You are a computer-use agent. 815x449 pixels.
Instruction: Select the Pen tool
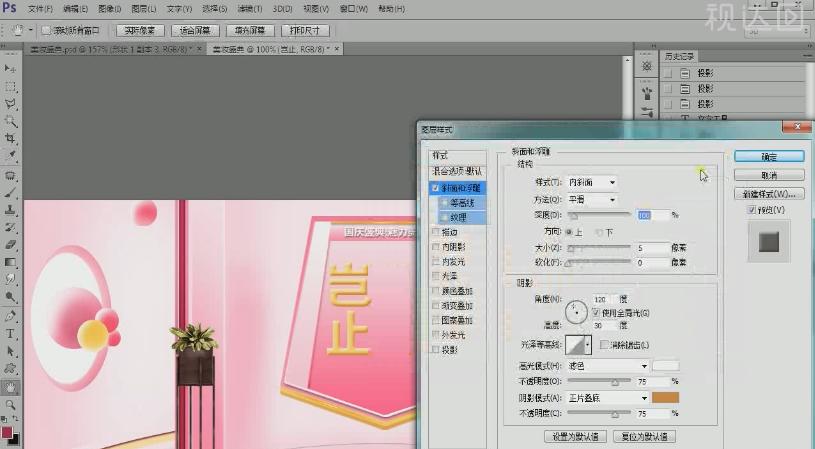click(9, 316)
